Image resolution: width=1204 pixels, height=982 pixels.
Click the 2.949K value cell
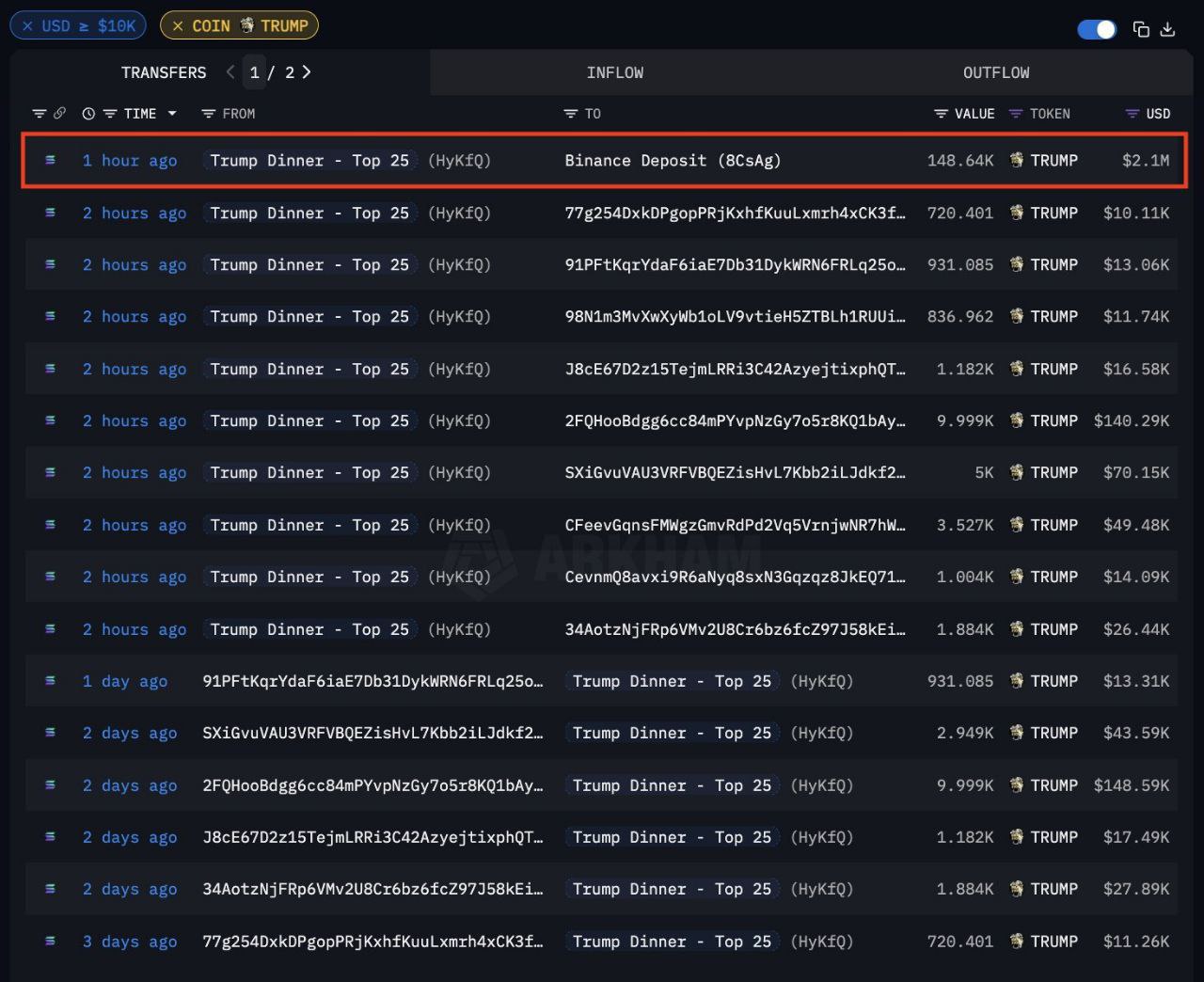[965, 734]
